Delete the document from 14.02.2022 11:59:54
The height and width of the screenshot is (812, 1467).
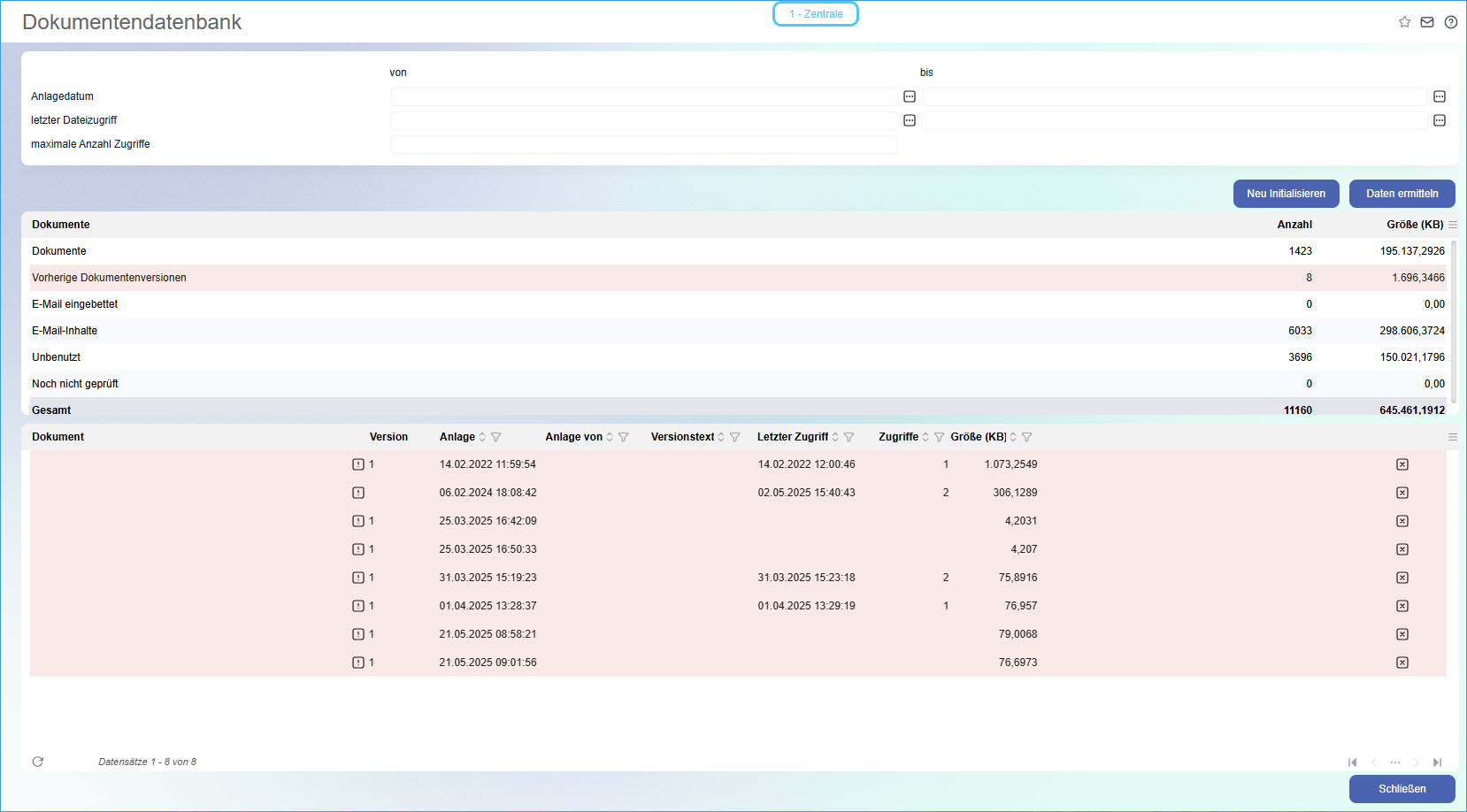click(x=1402, y=464)
